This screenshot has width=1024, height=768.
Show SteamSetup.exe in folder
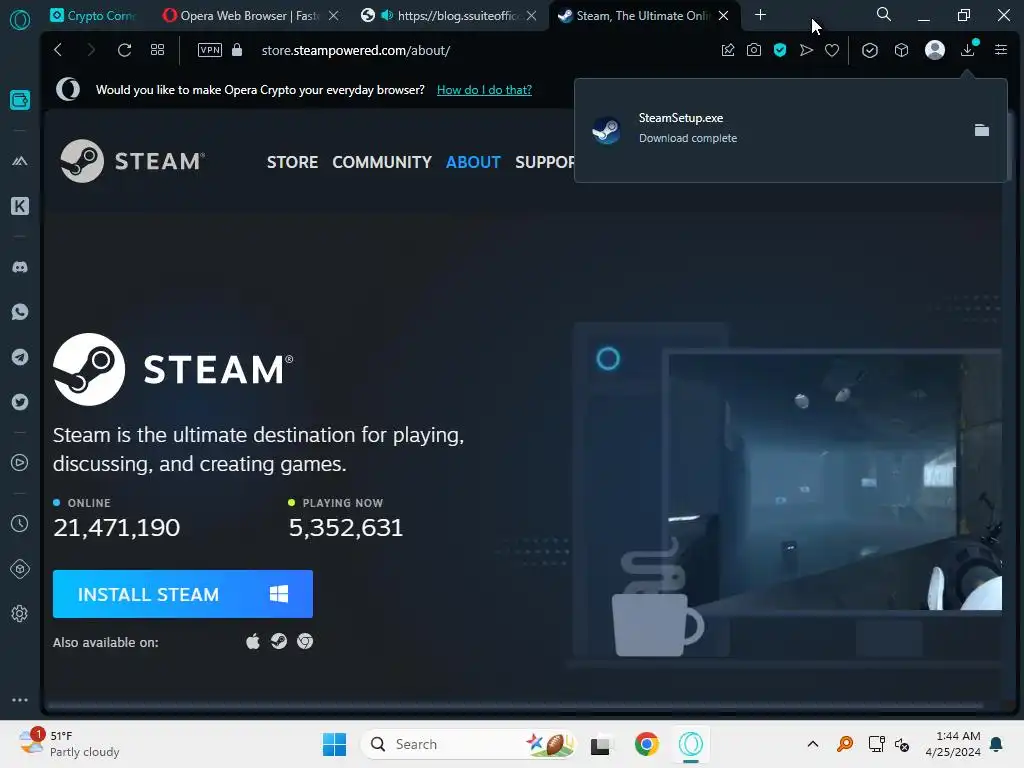click(982, 130)
